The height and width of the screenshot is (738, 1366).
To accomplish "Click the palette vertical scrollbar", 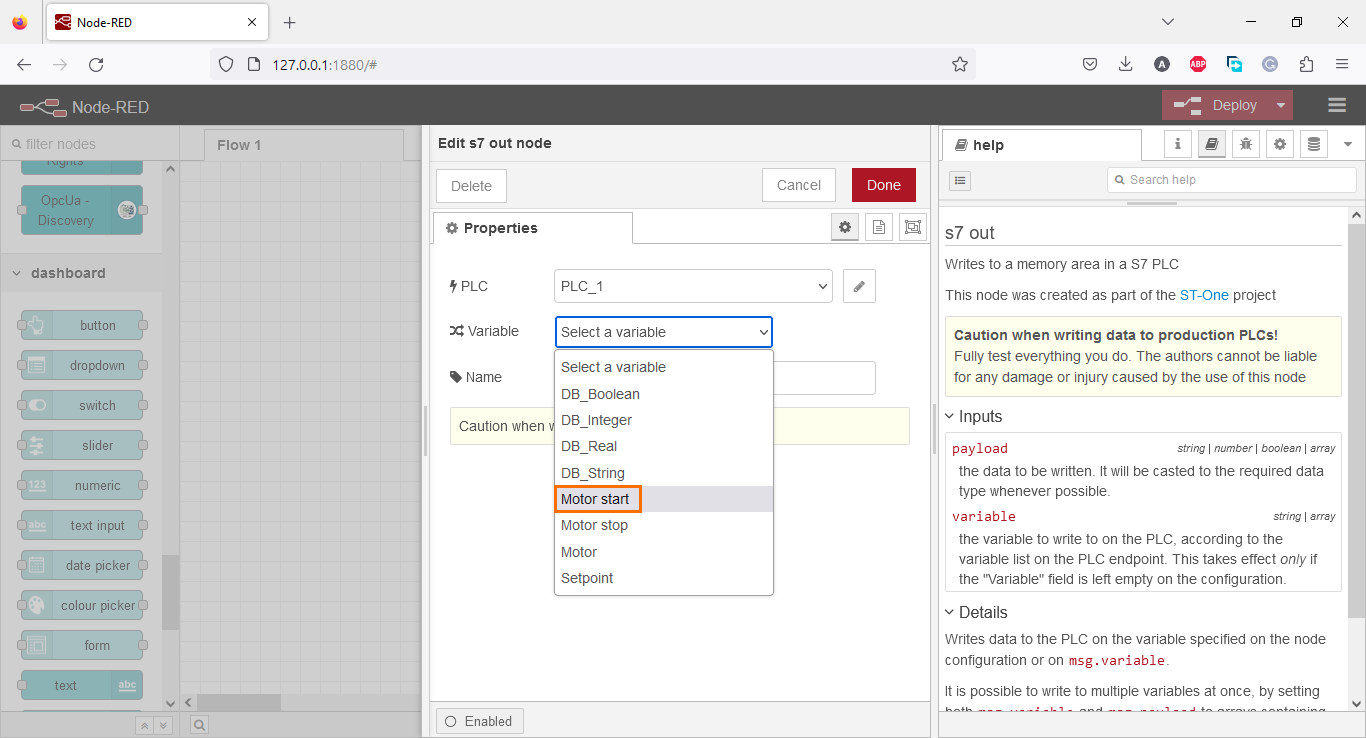I will click(170, 592).
